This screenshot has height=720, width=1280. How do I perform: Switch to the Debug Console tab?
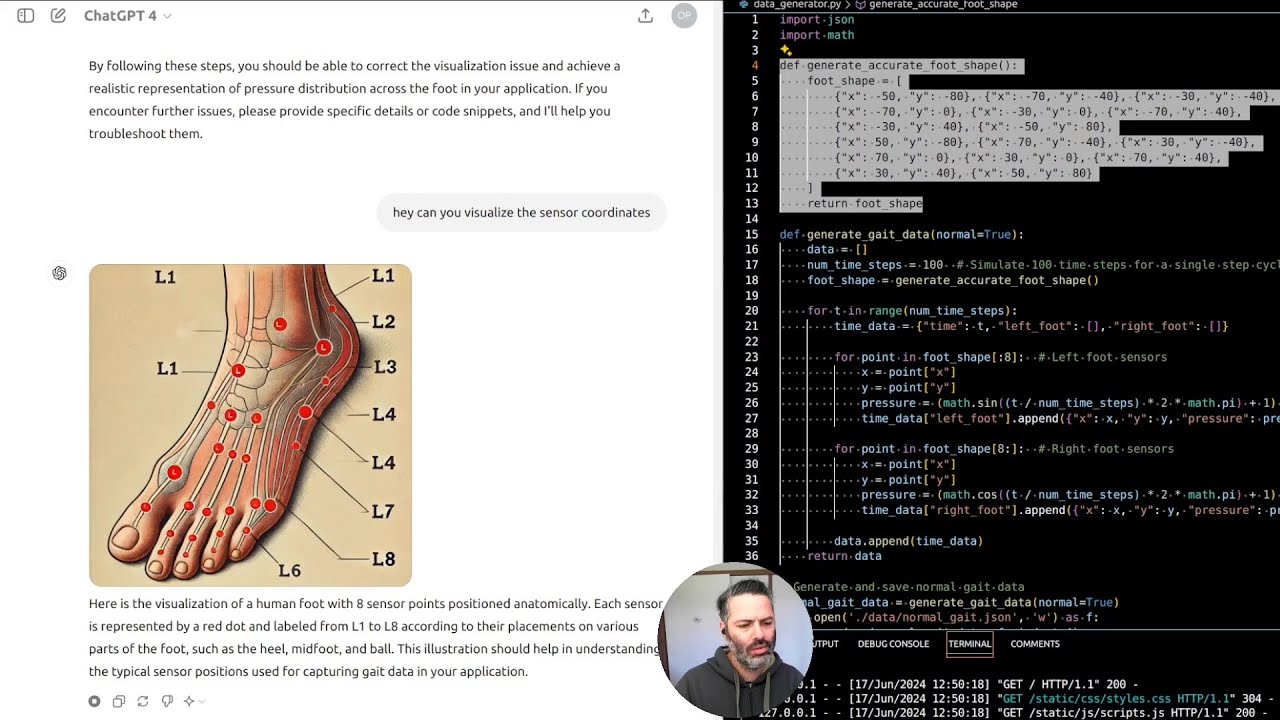click(x=893, y=644)
